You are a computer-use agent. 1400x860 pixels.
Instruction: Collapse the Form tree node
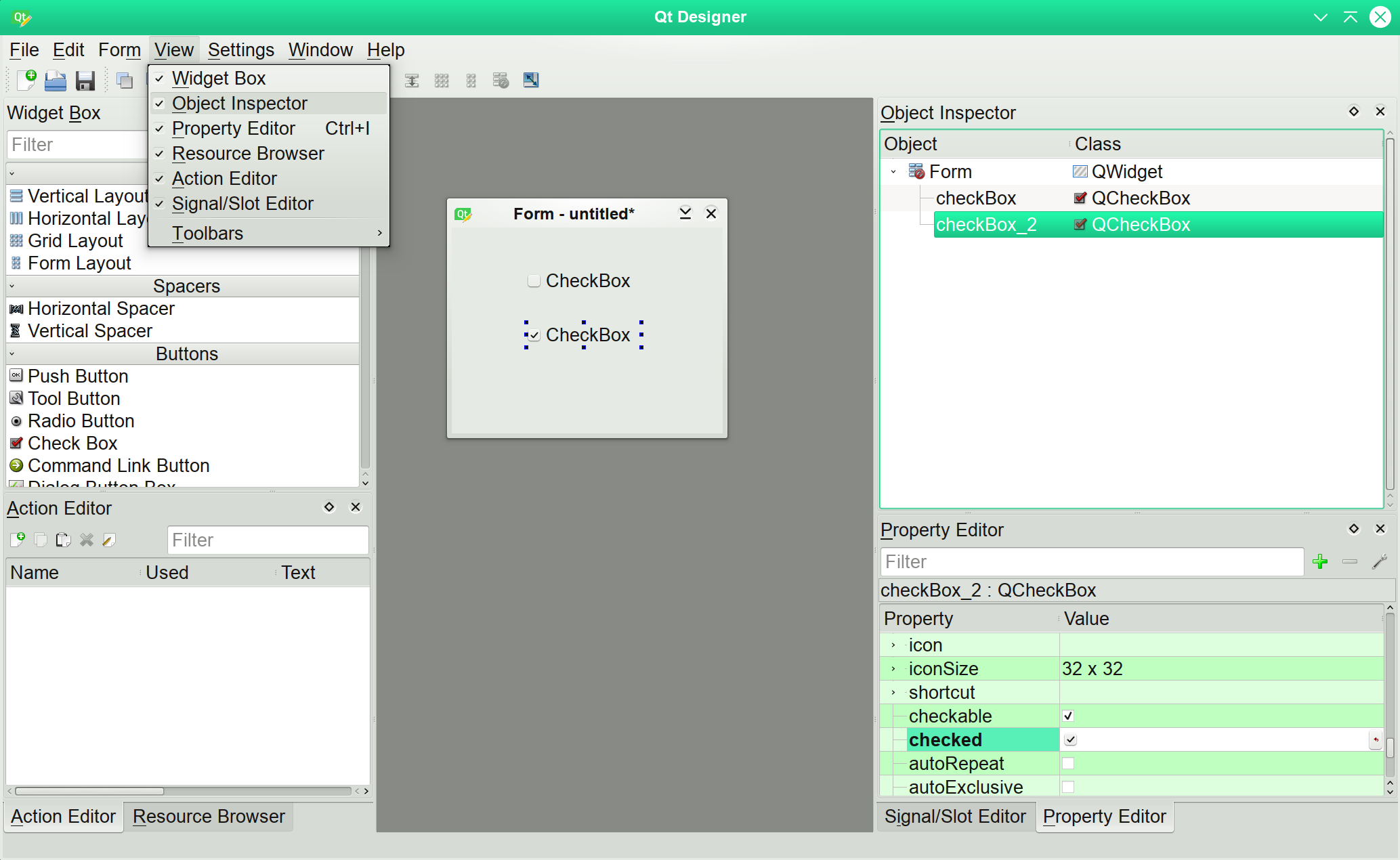coord(893,172)
